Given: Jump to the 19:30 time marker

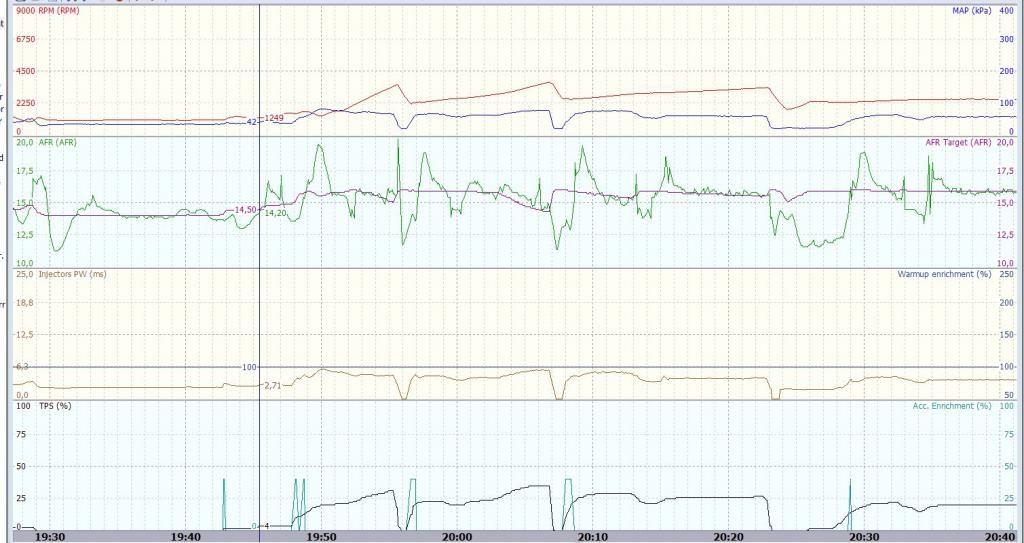Looking at the screenshot, I should tap(50, 536).
